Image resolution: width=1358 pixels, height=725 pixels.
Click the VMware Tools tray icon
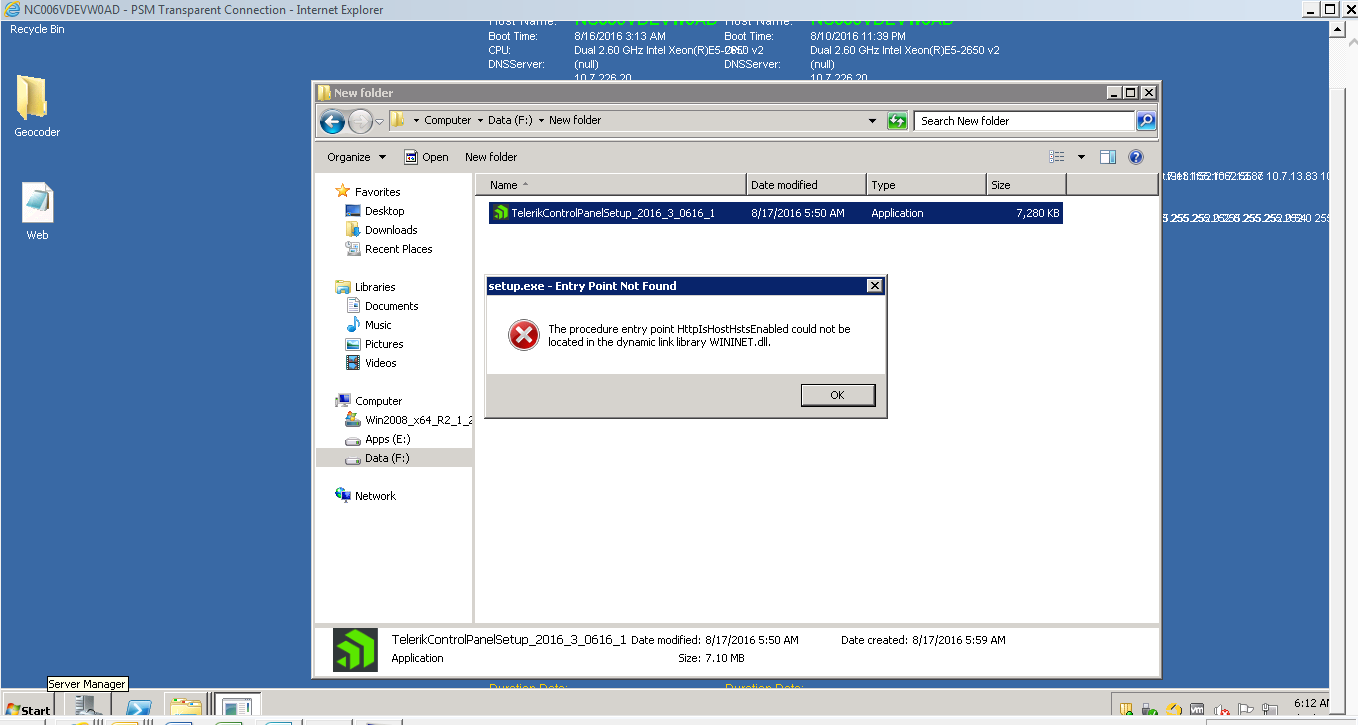[x=1197, y=710]
